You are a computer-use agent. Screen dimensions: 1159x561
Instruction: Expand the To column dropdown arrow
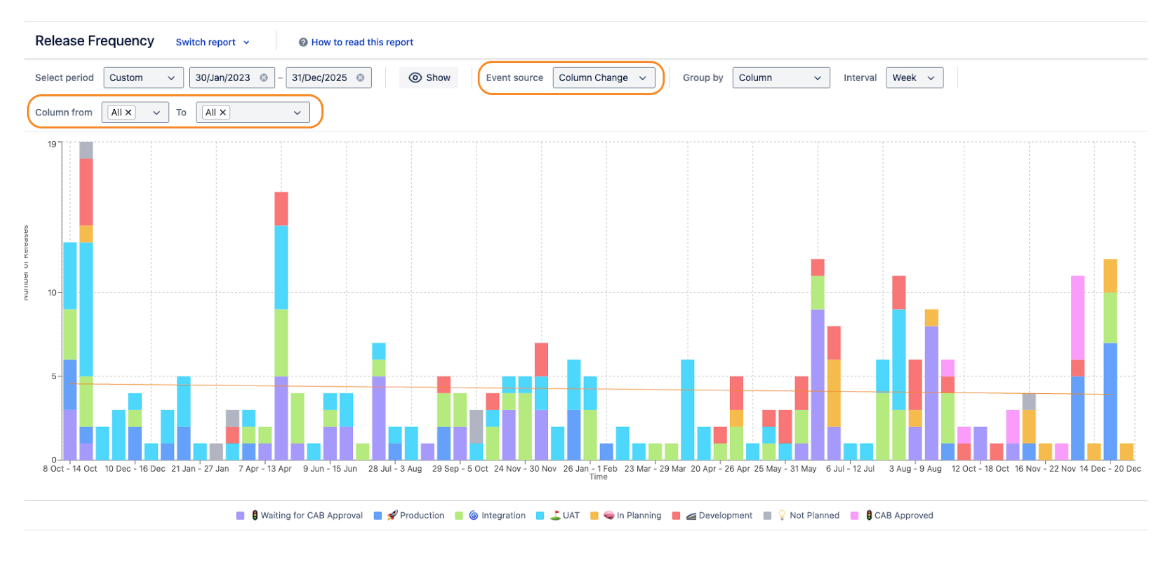click(297, 112)
